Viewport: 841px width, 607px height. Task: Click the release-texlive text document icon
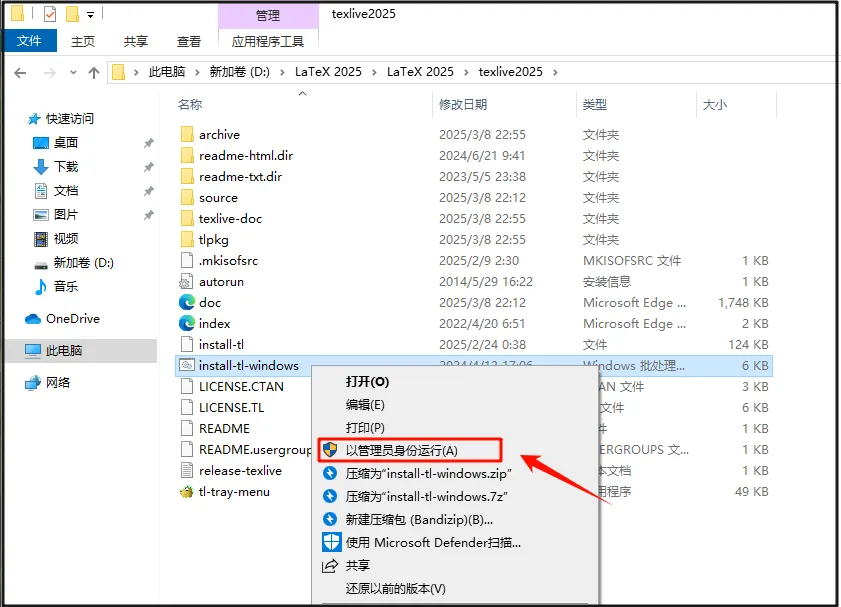click(187, 470)
